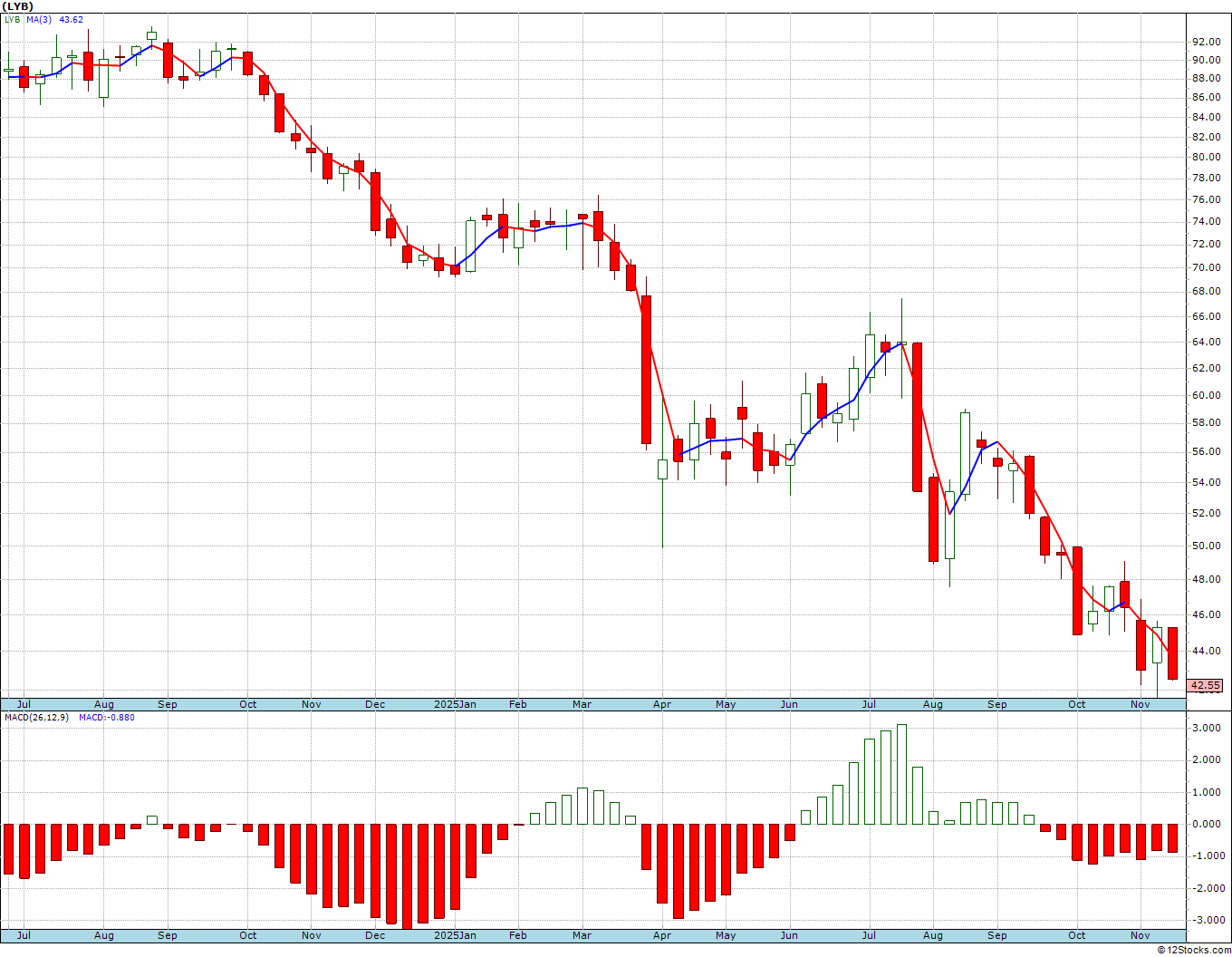Image resolution: width=1232 pixels, height=957 pixels.
Task: Click the 52.00 price axis label
Action: pyautogui.click(x=1205, y=513)
